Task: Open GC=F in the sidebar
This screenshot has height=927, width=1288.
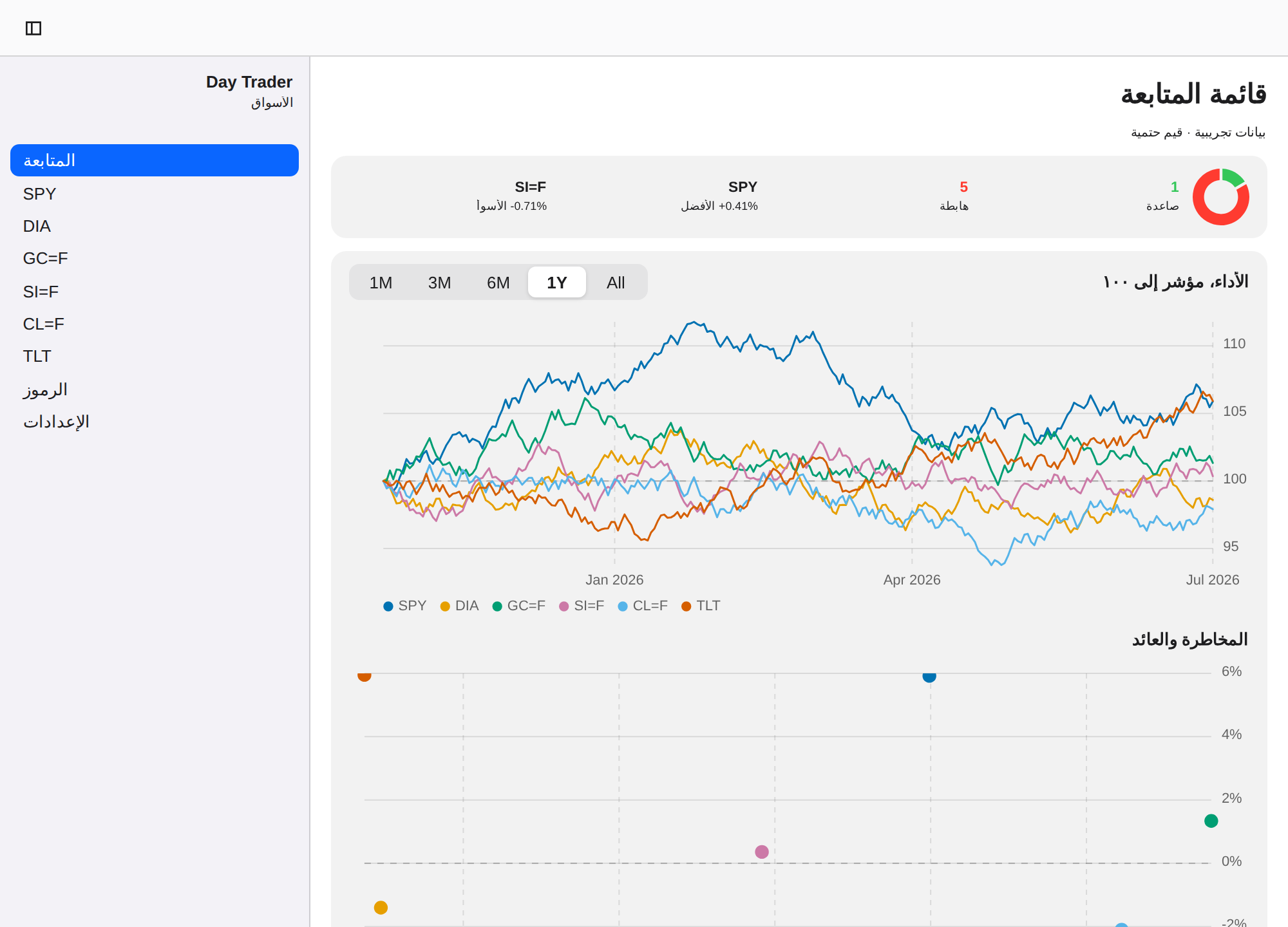Action: click(x=155, y=258)
